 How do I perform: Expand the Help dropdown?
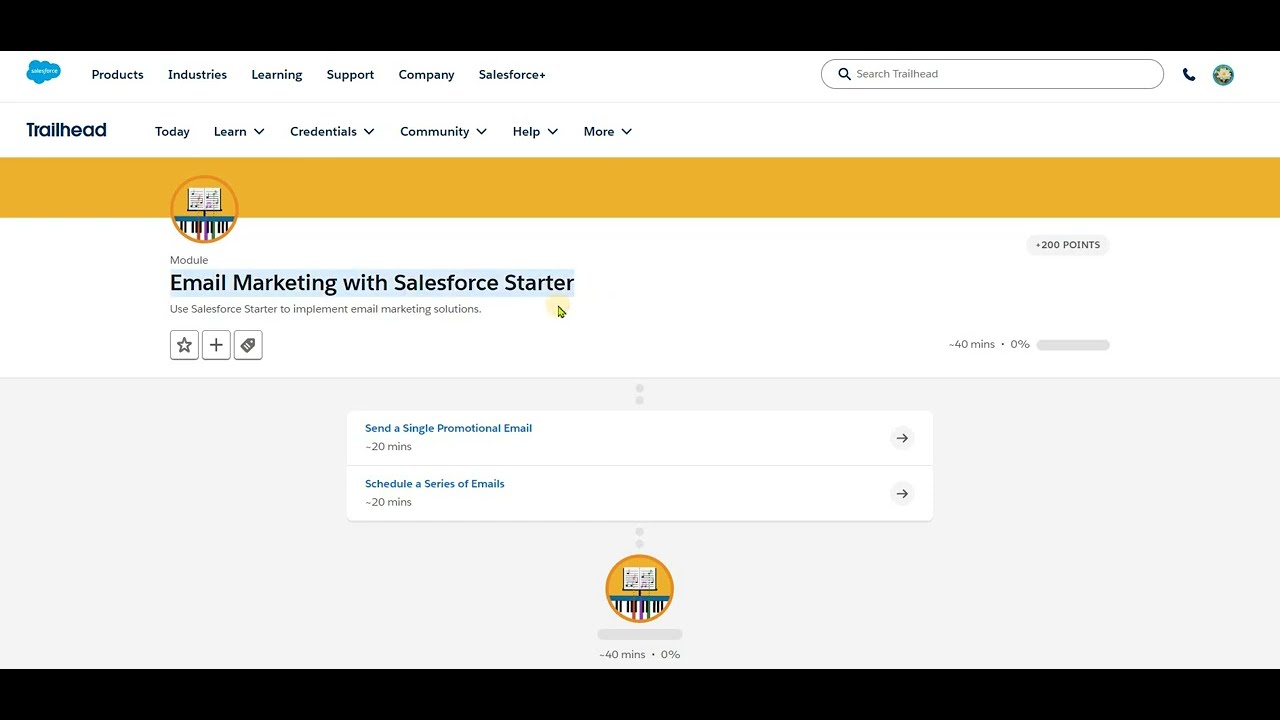click(x=535, y=131)
